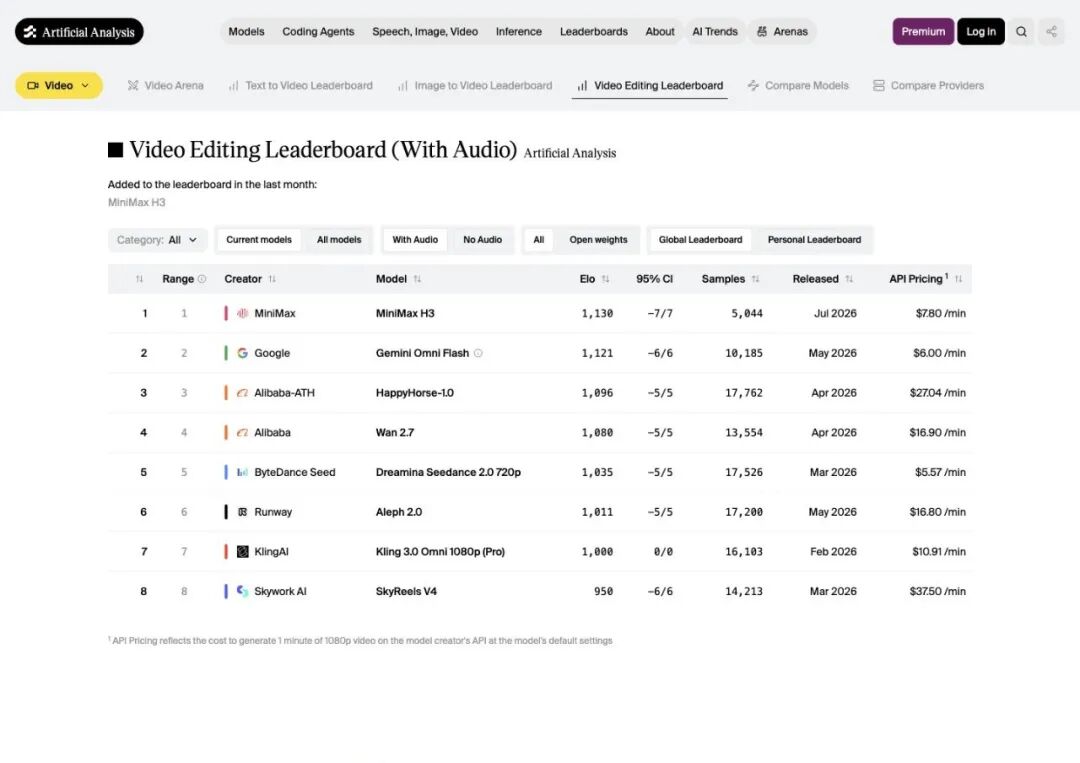Click the purple Premium button

[x=923, y=32]
